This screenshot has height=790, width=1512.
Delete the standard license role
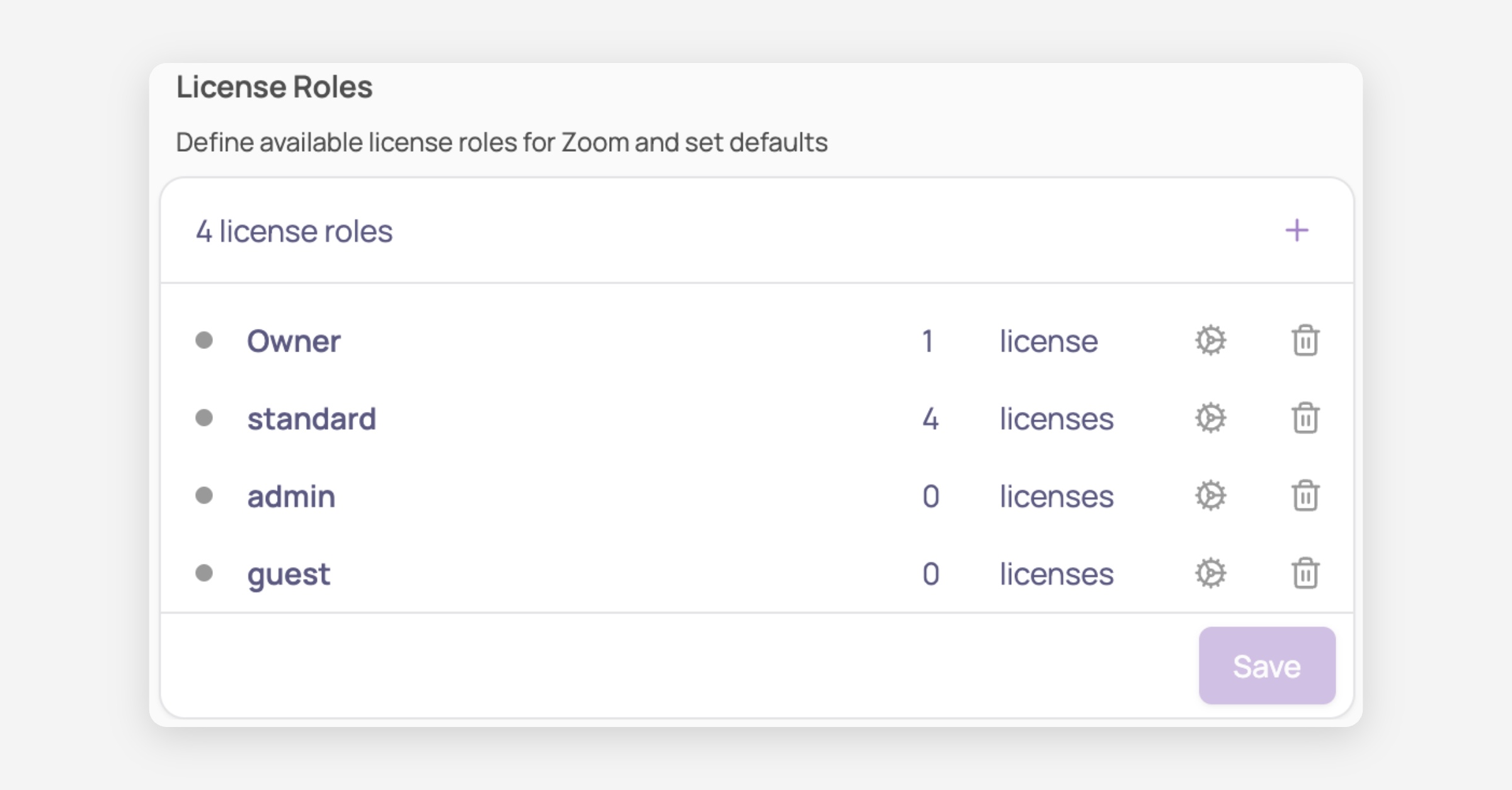1305,418
